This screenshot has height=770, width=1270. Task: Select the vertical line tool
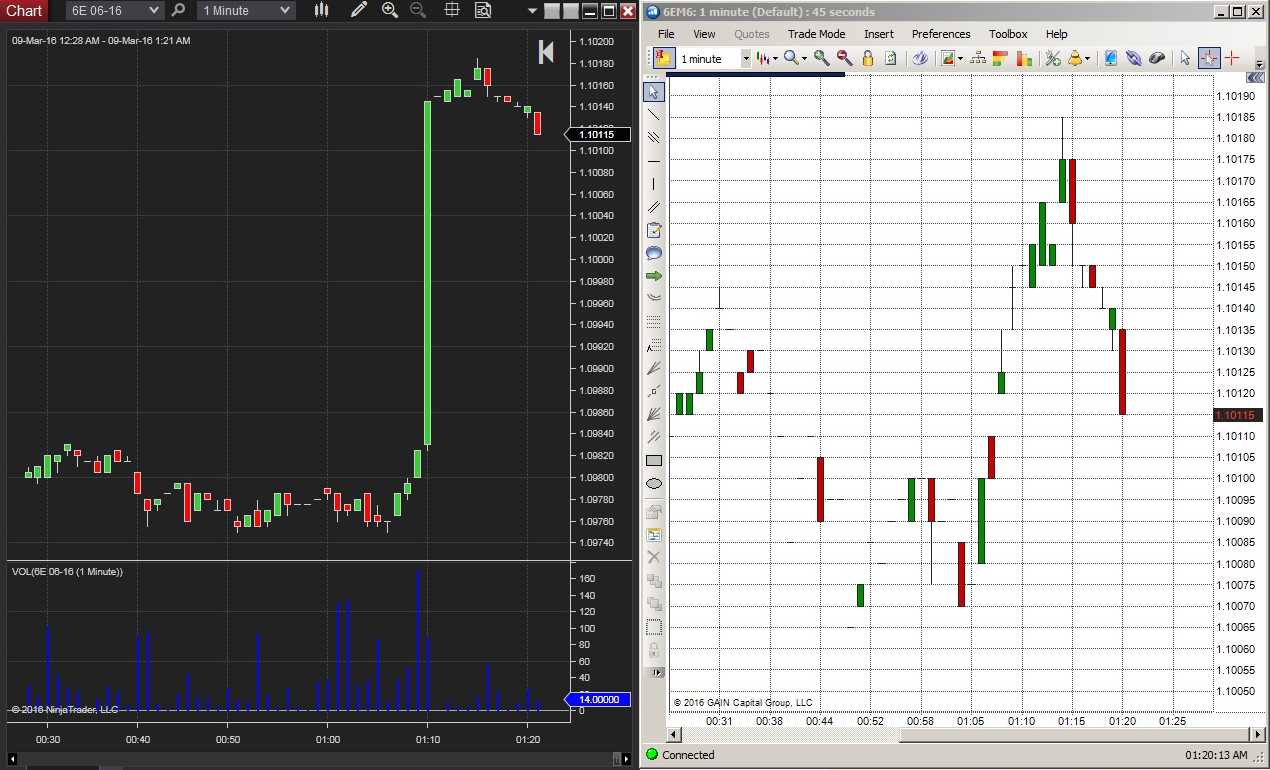654,184
